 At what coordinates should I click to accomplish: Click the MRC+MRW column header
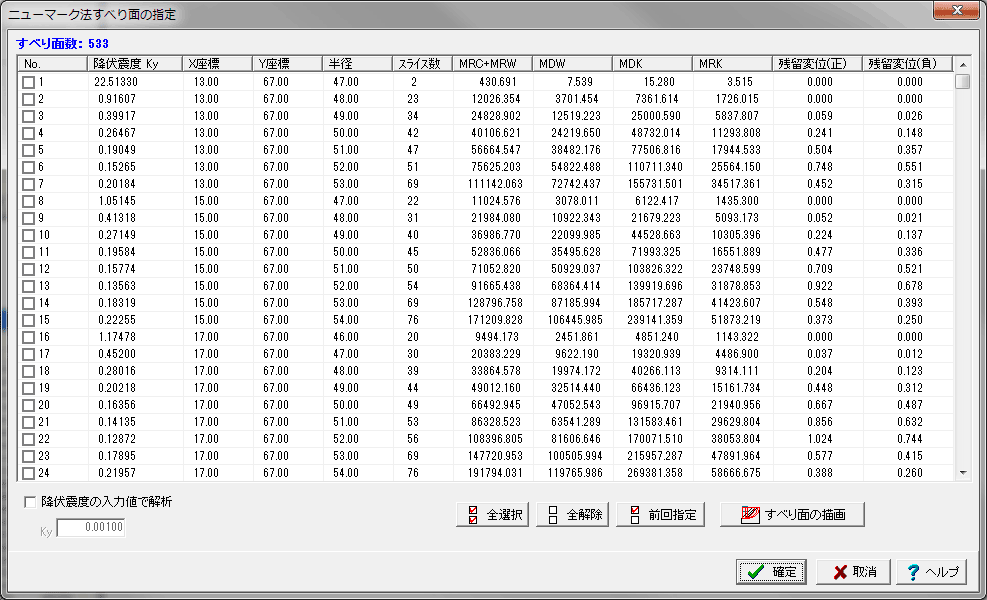tap(493, 64)
